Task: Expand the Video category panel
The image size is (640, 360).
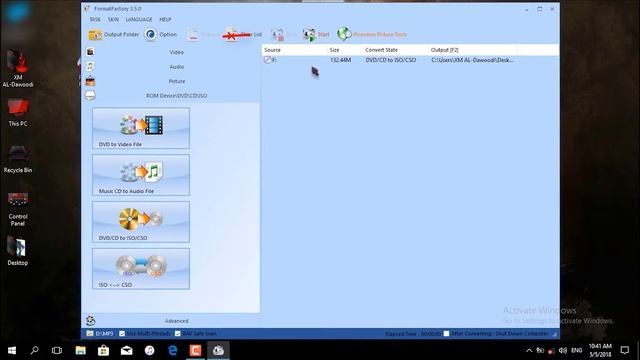Action: [x=176, y=52]
